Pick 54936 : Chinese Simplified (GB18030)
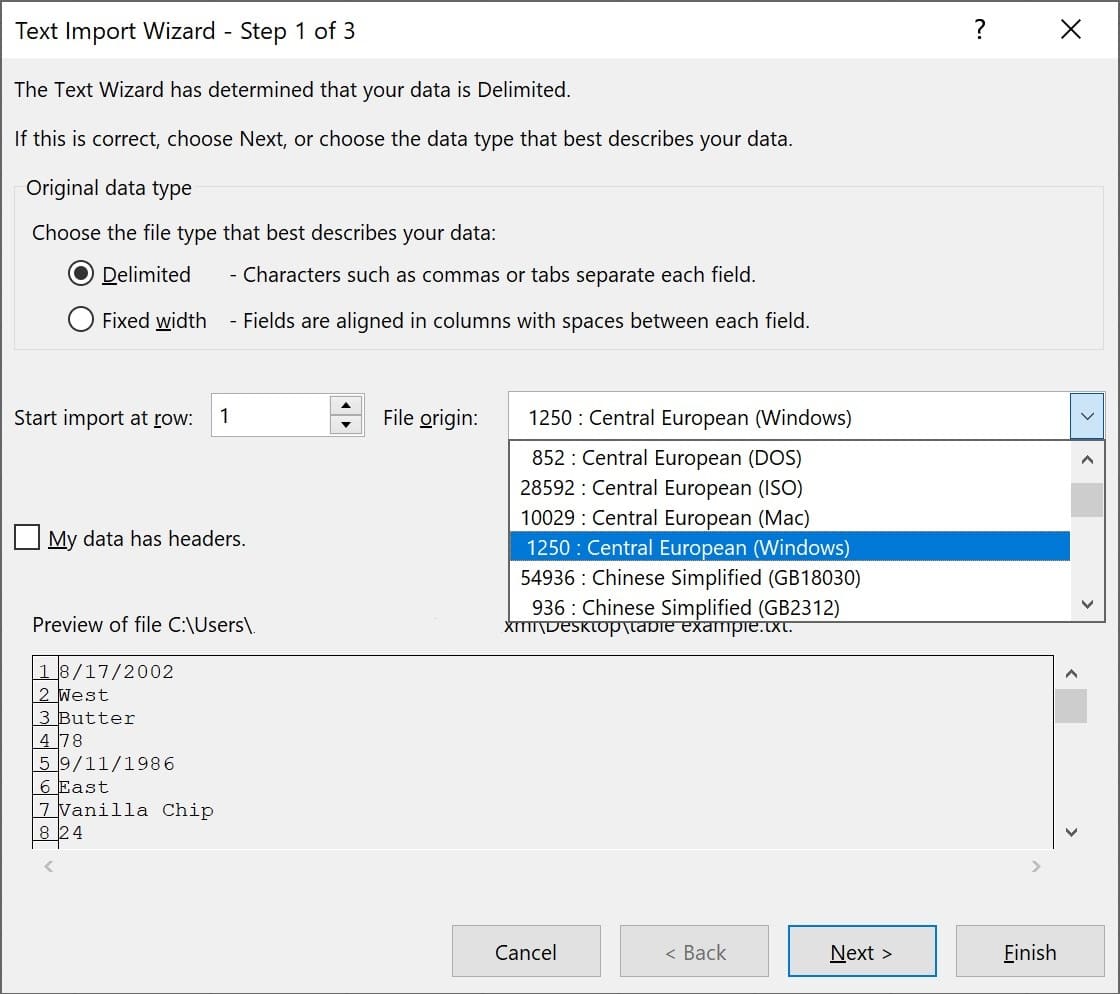 pyautogui.click(x=690, y=577)
